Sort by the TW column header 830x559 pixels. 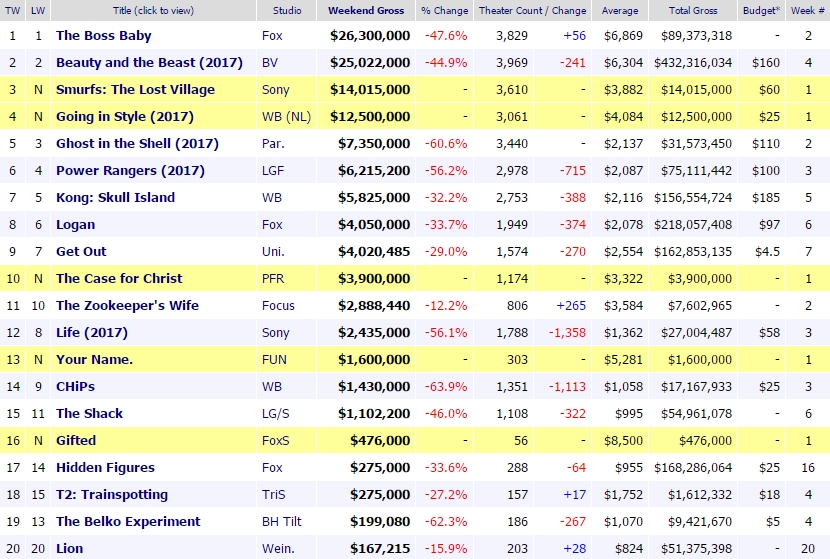[x=12, y=11]
